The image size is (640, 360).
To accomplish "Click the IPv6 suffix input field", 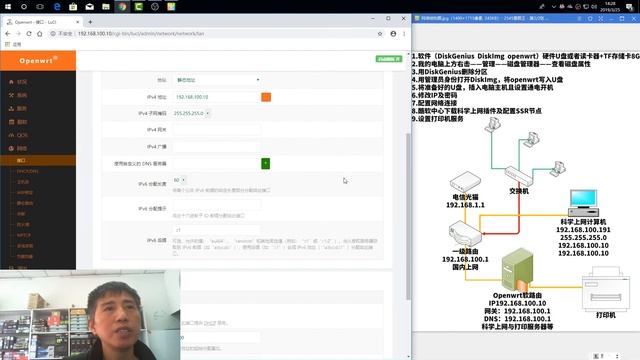I will point(216,230).
